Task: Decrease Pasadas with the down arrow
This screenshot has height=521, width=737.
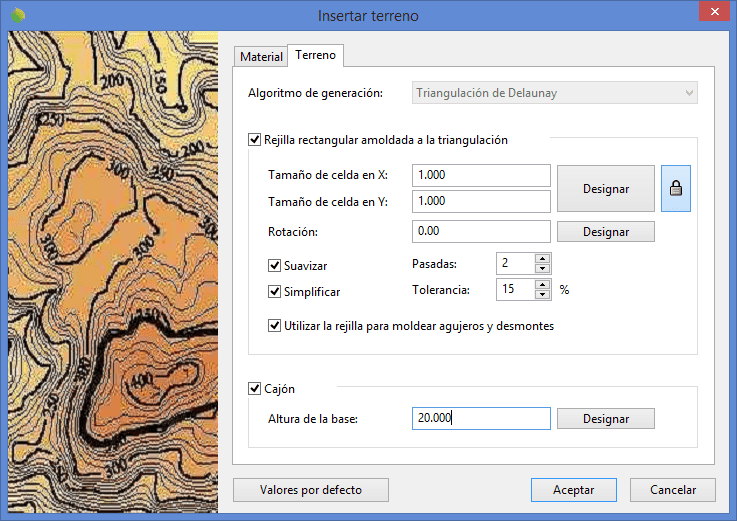Action: click(542, 268)
